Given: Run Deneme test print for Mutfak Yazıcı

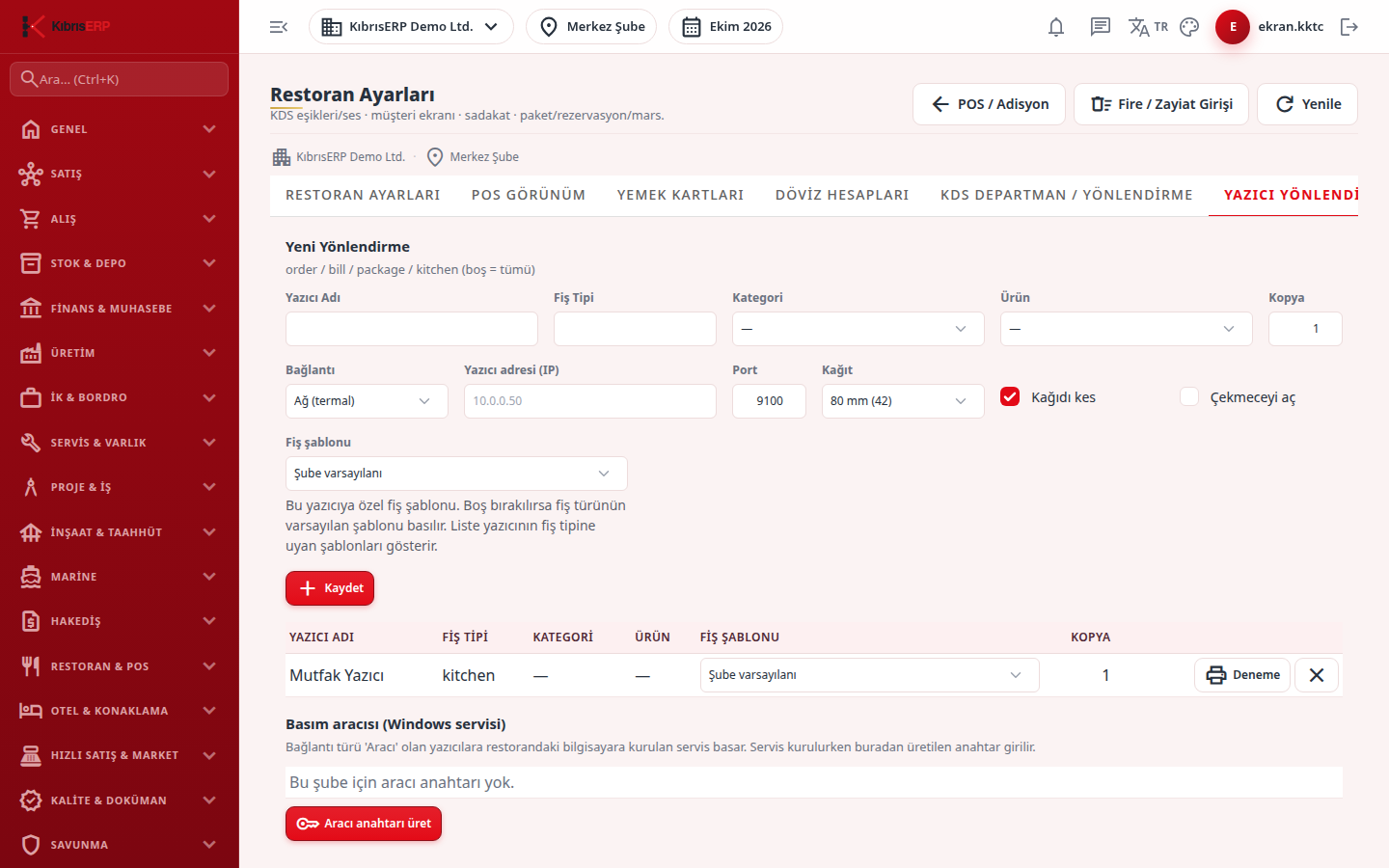Looking at the screenshot, I should click(1242, 675).
